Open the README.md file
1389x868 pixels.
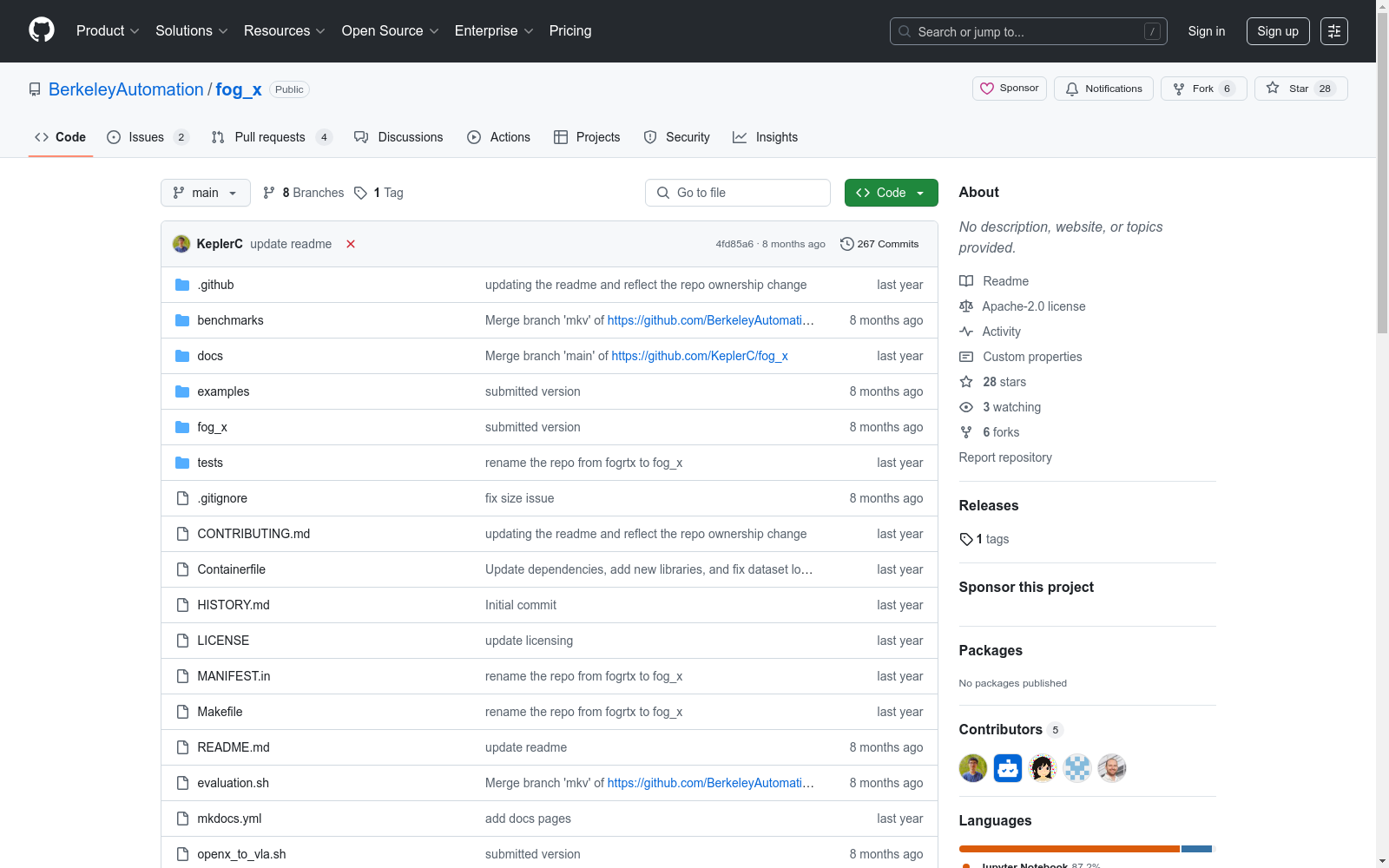click(234, 747)
